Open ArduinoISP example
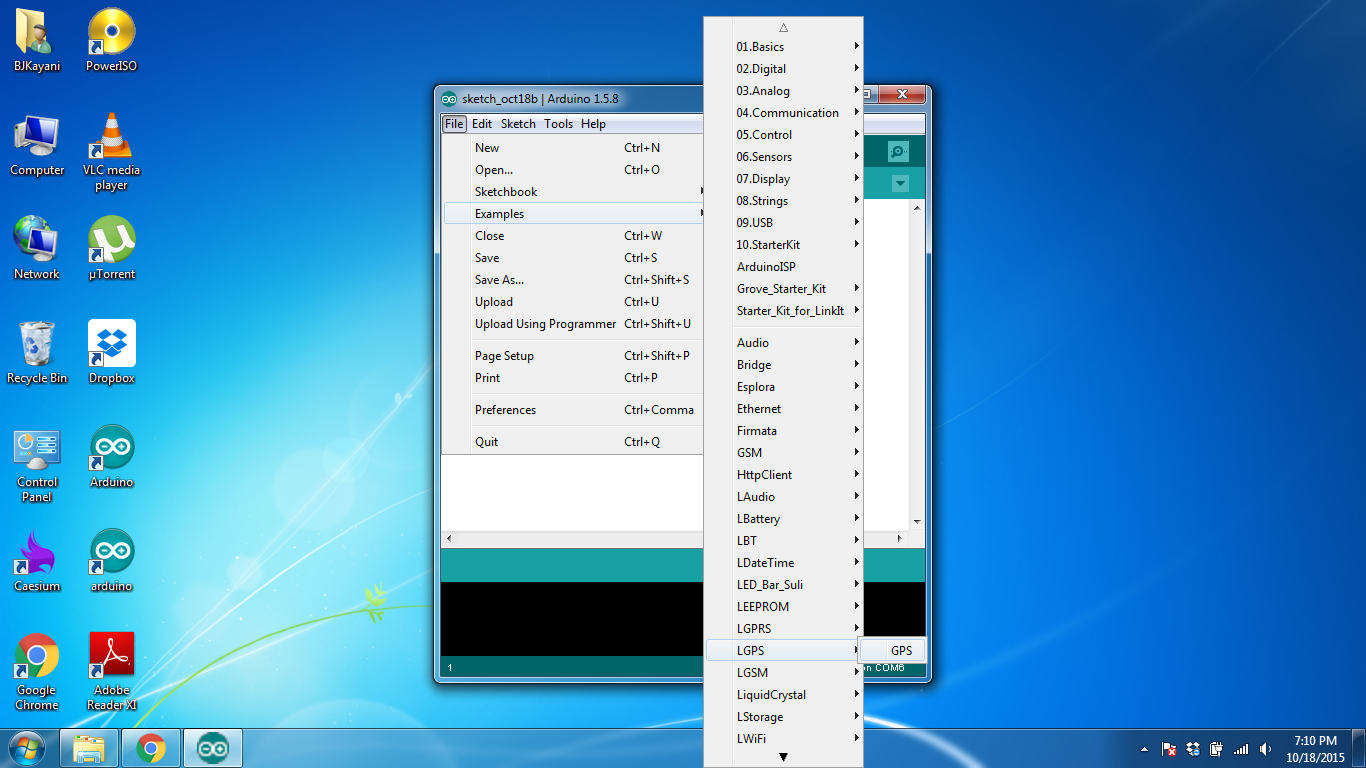The height and width of the screenshot is (768, 1366). click(x=784, y=267)
